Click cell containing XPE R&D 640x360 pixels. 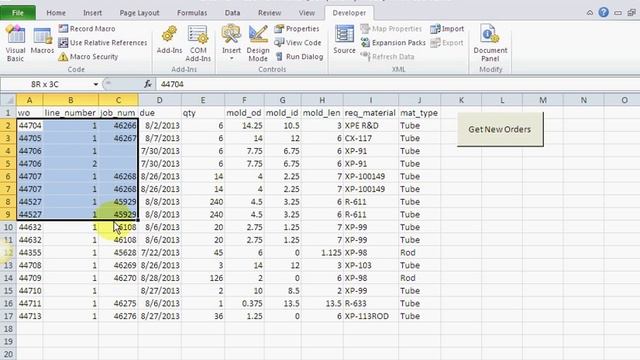(371, 126)
